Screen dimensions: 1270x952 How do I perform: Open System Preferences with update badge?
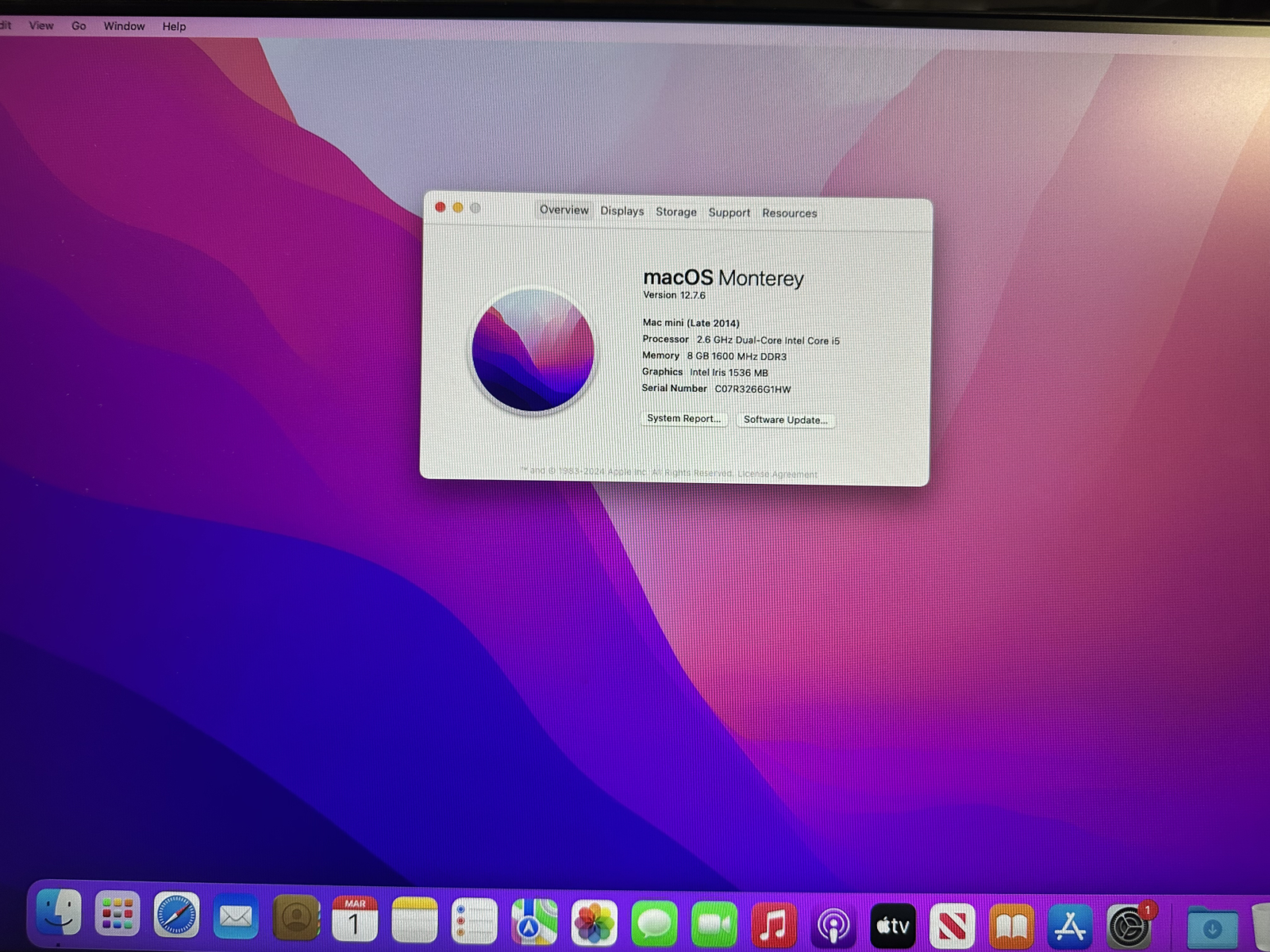click(x=1130, y=926)
